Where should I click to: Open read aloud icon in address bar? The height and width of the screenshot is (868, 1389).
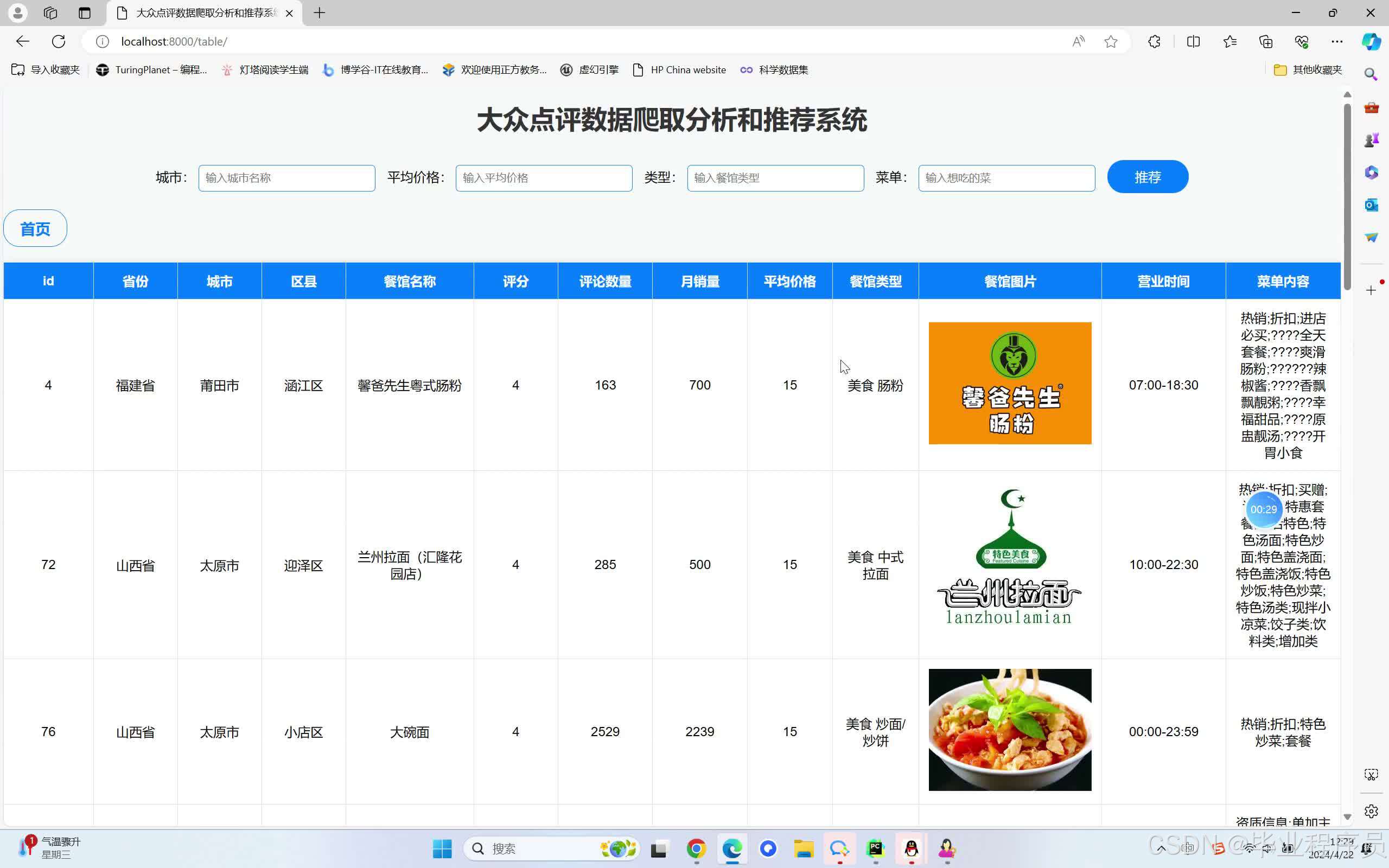(x=1079, y=41)
